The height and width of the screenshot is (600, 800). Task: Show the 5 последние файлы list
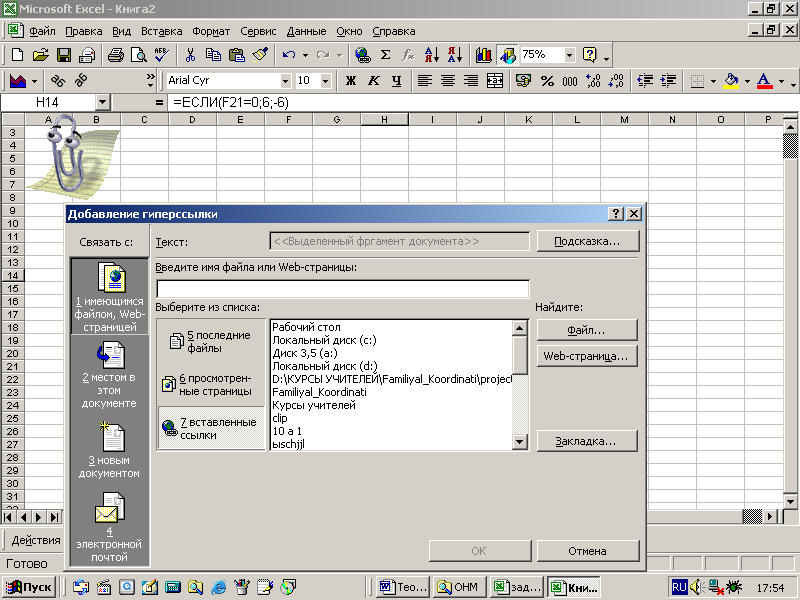211,341
